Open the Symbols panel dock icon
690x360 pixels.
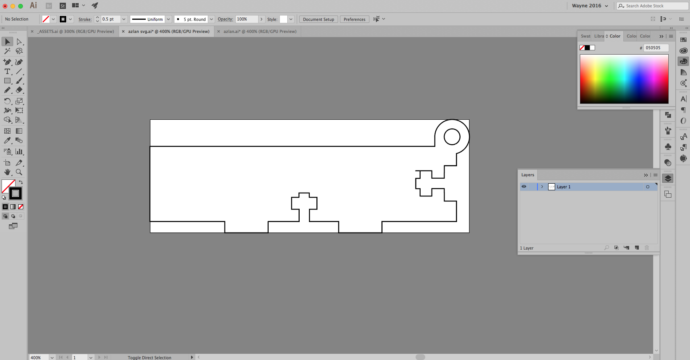[x=668, y=146]
